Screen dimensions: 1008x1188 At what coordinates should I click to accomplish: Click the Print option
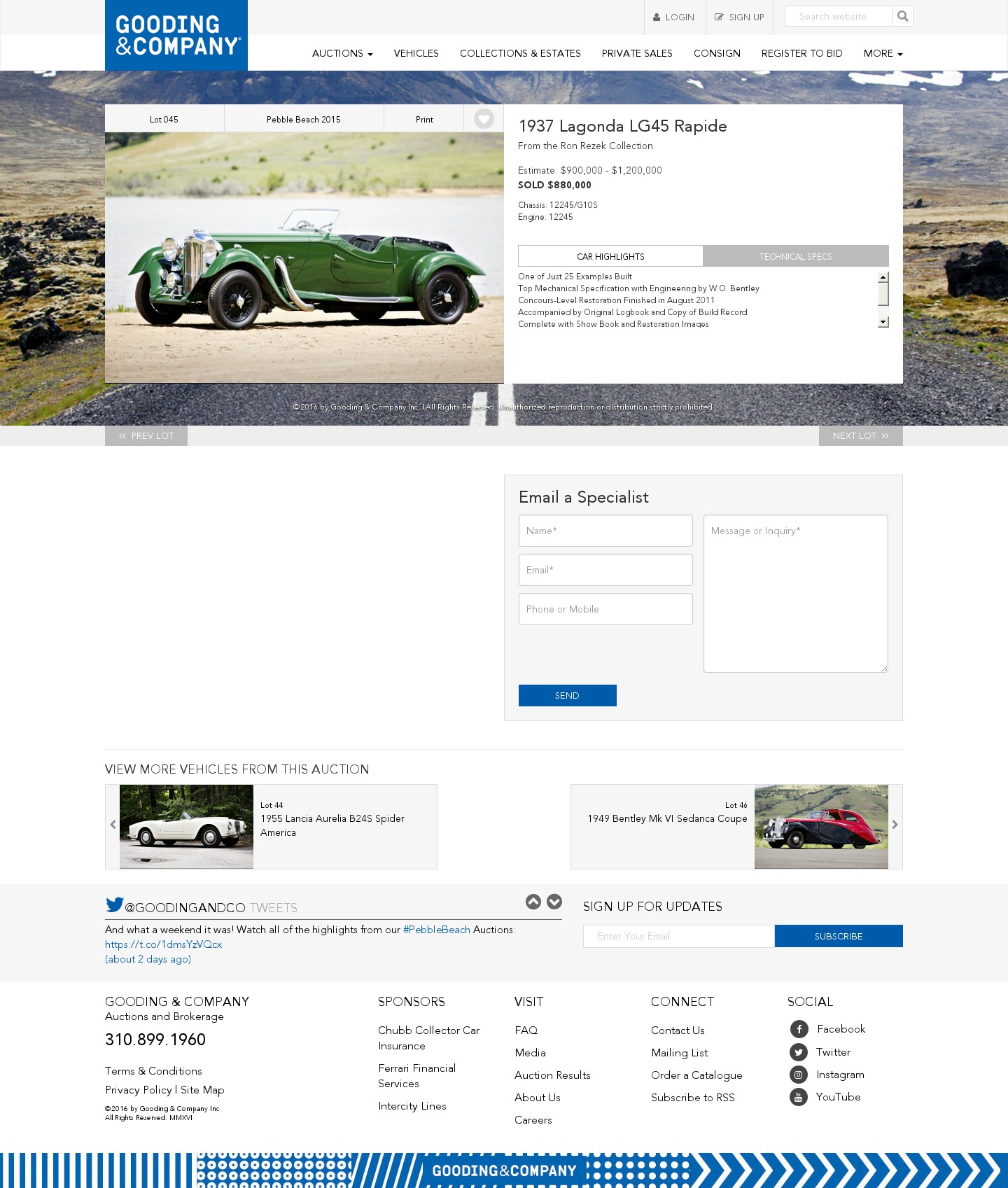click(x=424, y=119)
